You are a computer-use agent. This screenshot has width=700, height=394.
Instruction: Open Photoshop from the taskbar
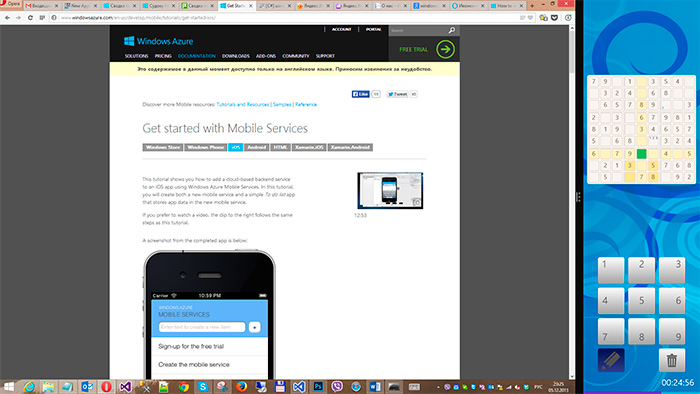click(318, 386)
